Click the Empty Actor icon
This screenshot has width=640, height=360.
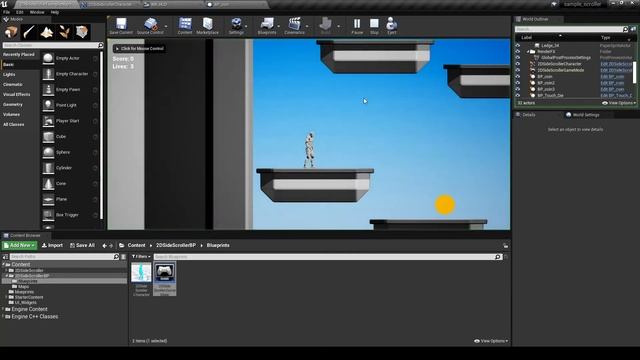(x=48, y=58)
